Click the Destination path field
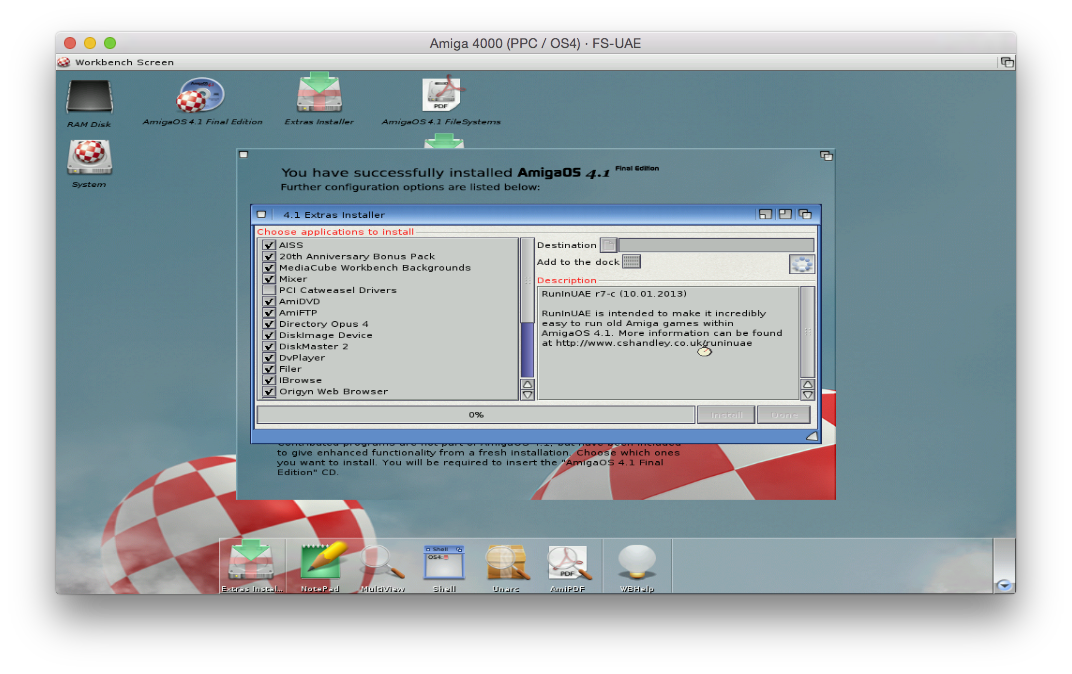The height and width of the screenshot is (674, 1072). coord(716,245)
